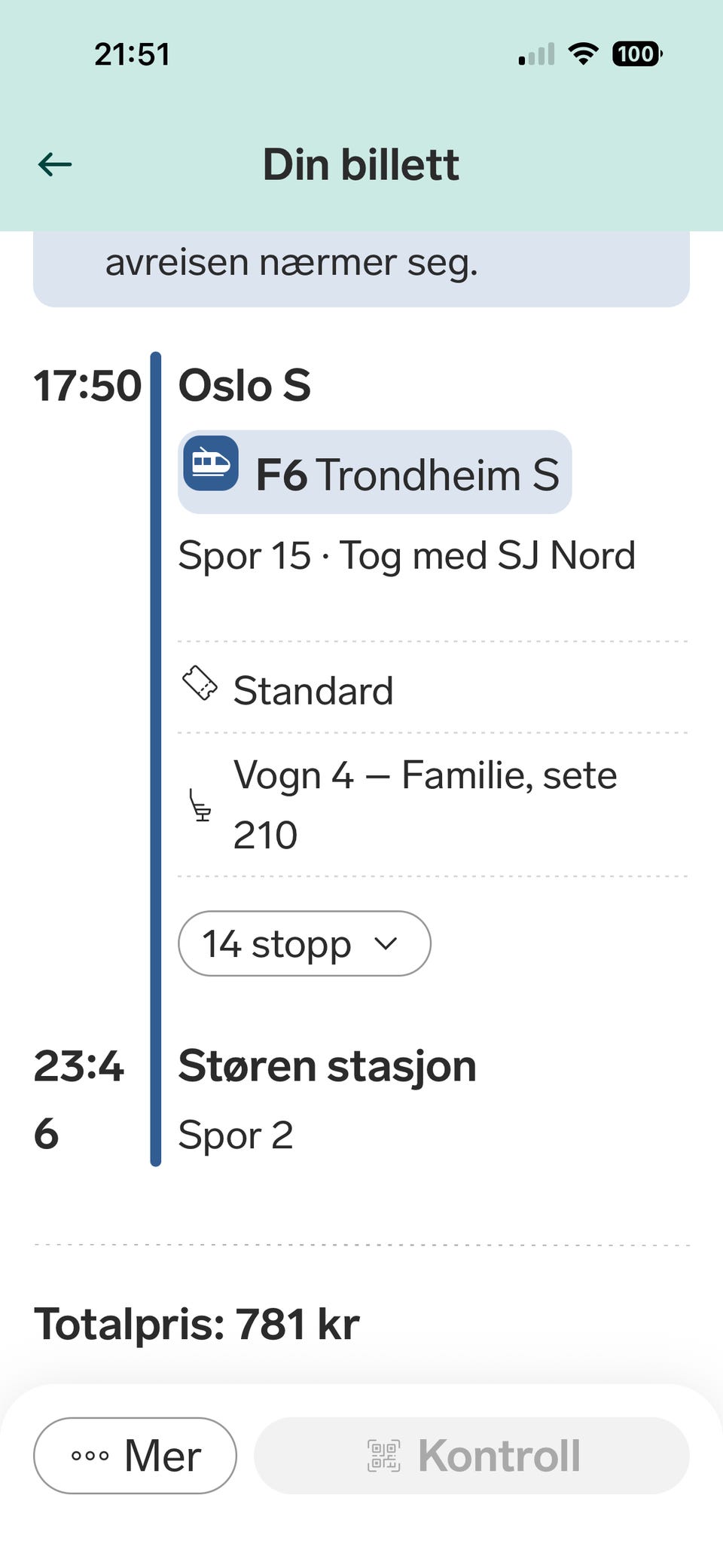Select the Oslo S departure station
Image resolution: width=723 pixels, height=1568 pixels.
coord(244,385)
